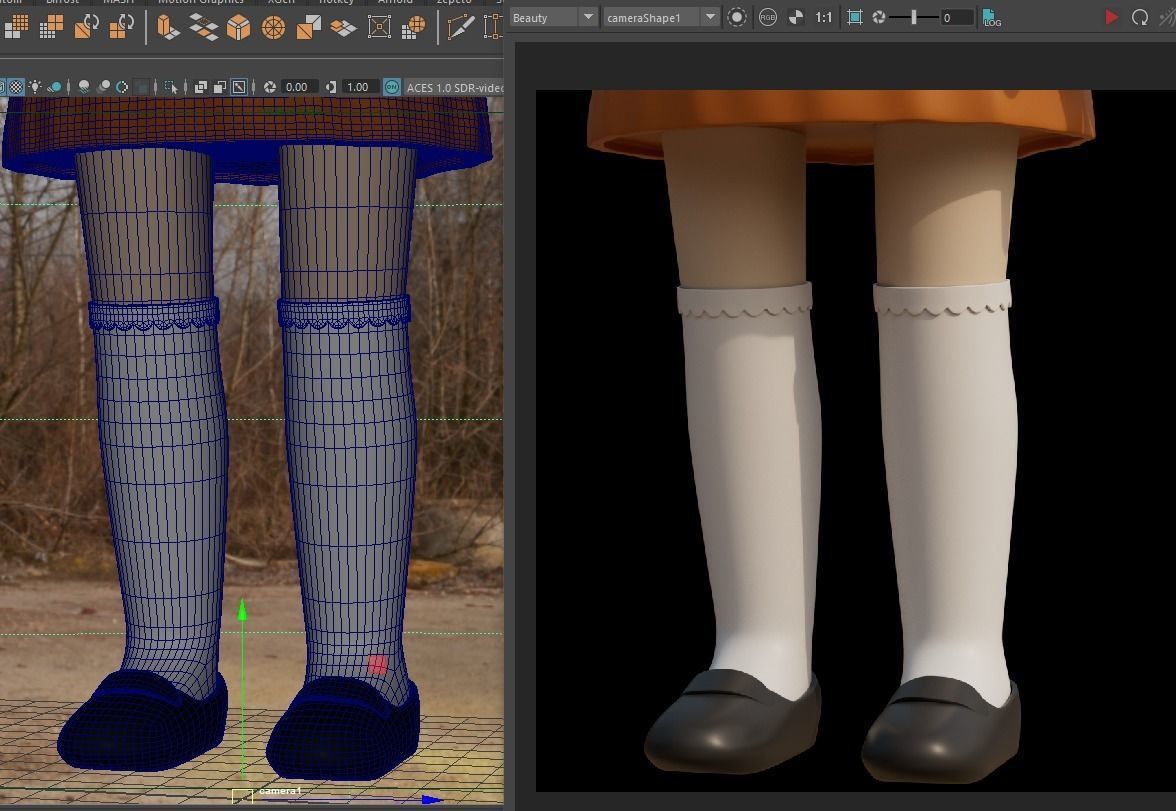This screenshot has width=1176, height=811.
Task: Switch to the XGen shelf tab
Action: [x=281, y=2]
